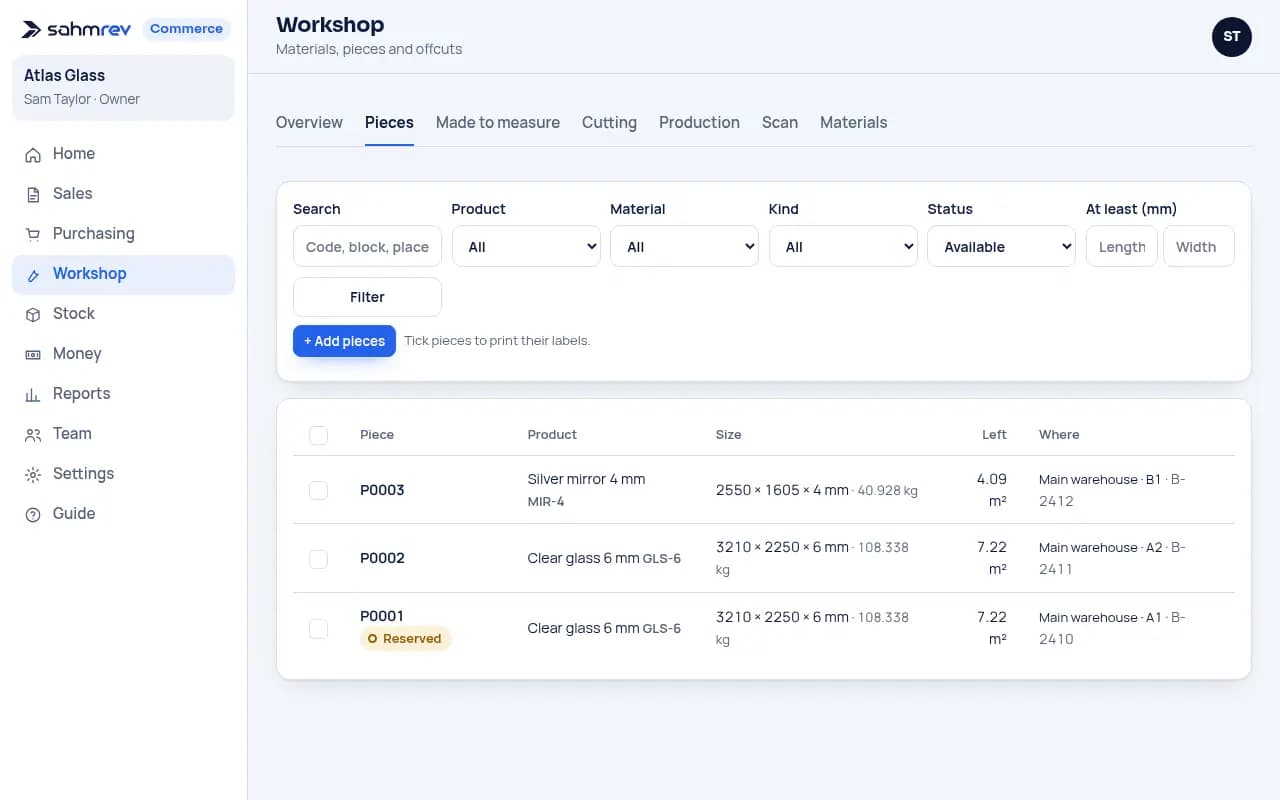
Task: Open the Material filter dropdown
Action: coord(685,246)
